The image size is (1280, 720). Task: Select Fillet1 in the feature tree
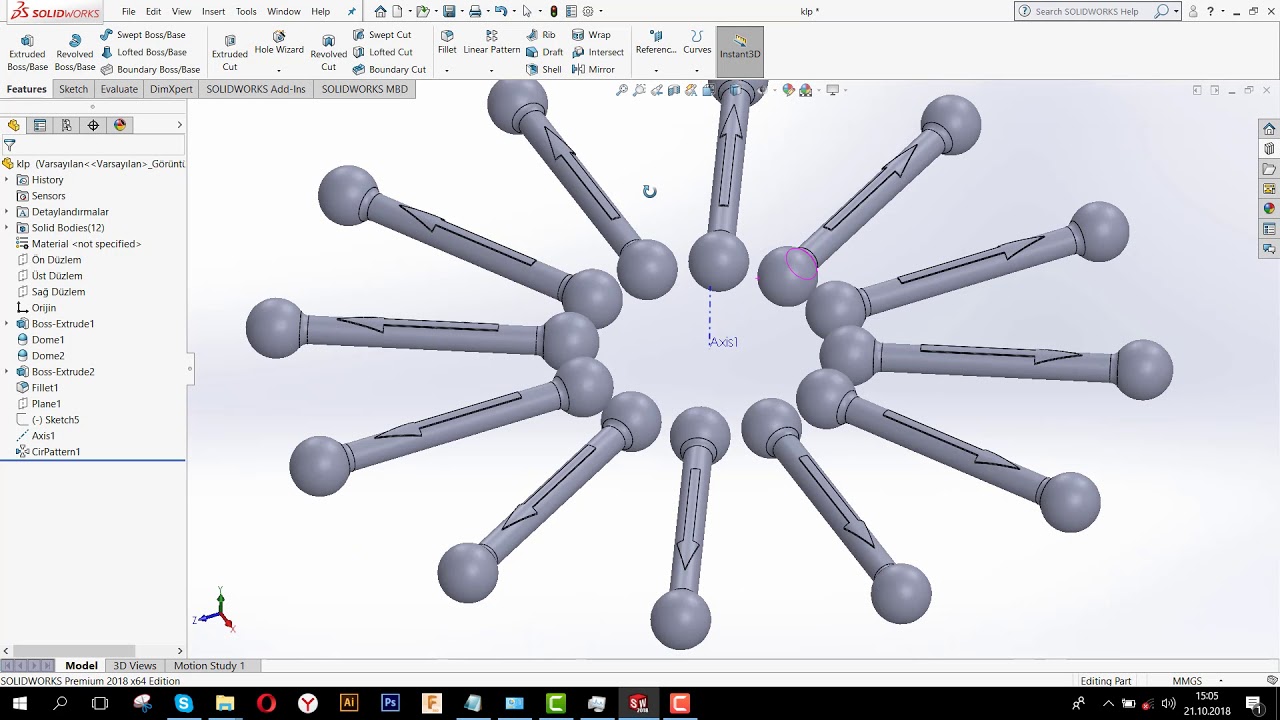(45, 388)
